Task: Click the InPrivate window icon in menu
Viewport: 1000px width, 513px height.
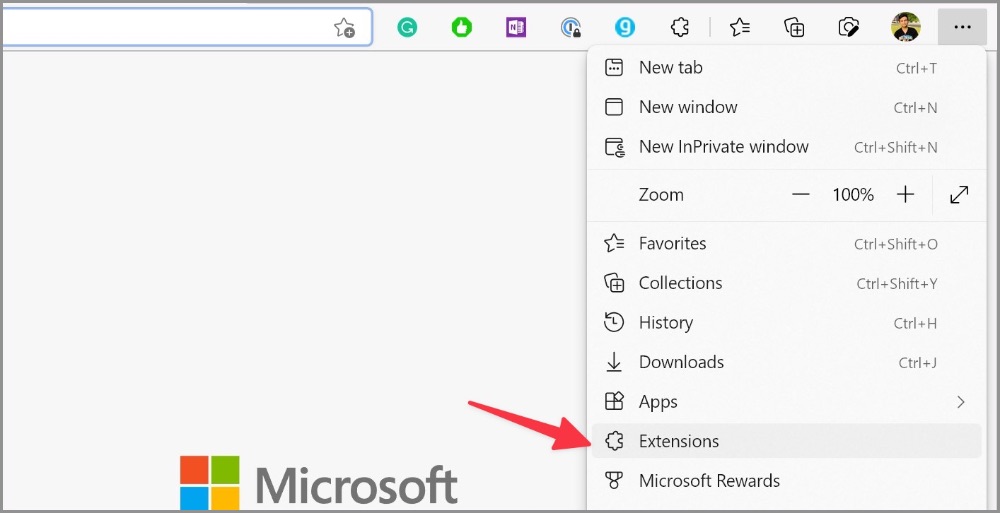Action: click(614, 147)
